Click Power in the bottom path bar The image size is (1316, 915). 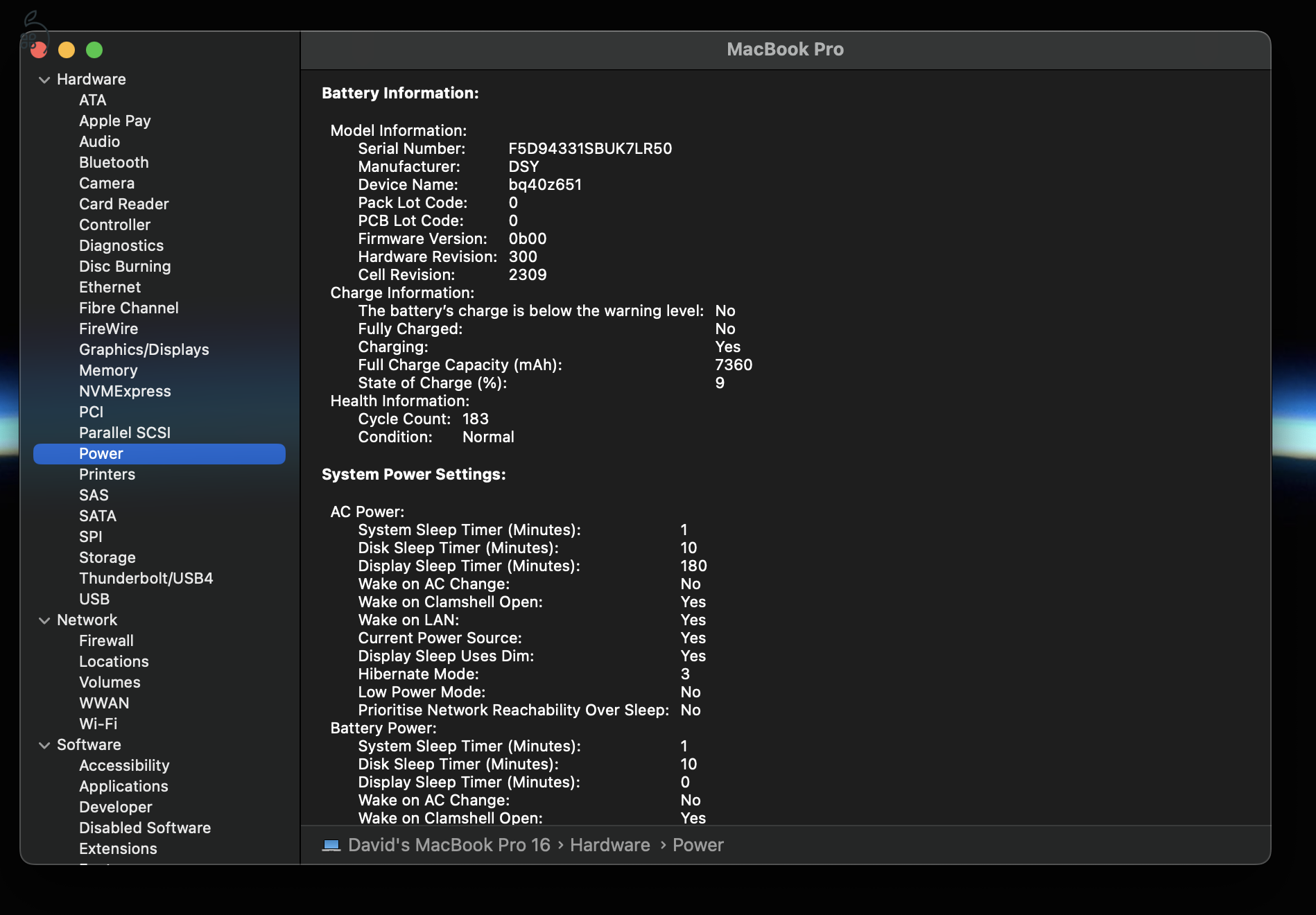(698, 845)
